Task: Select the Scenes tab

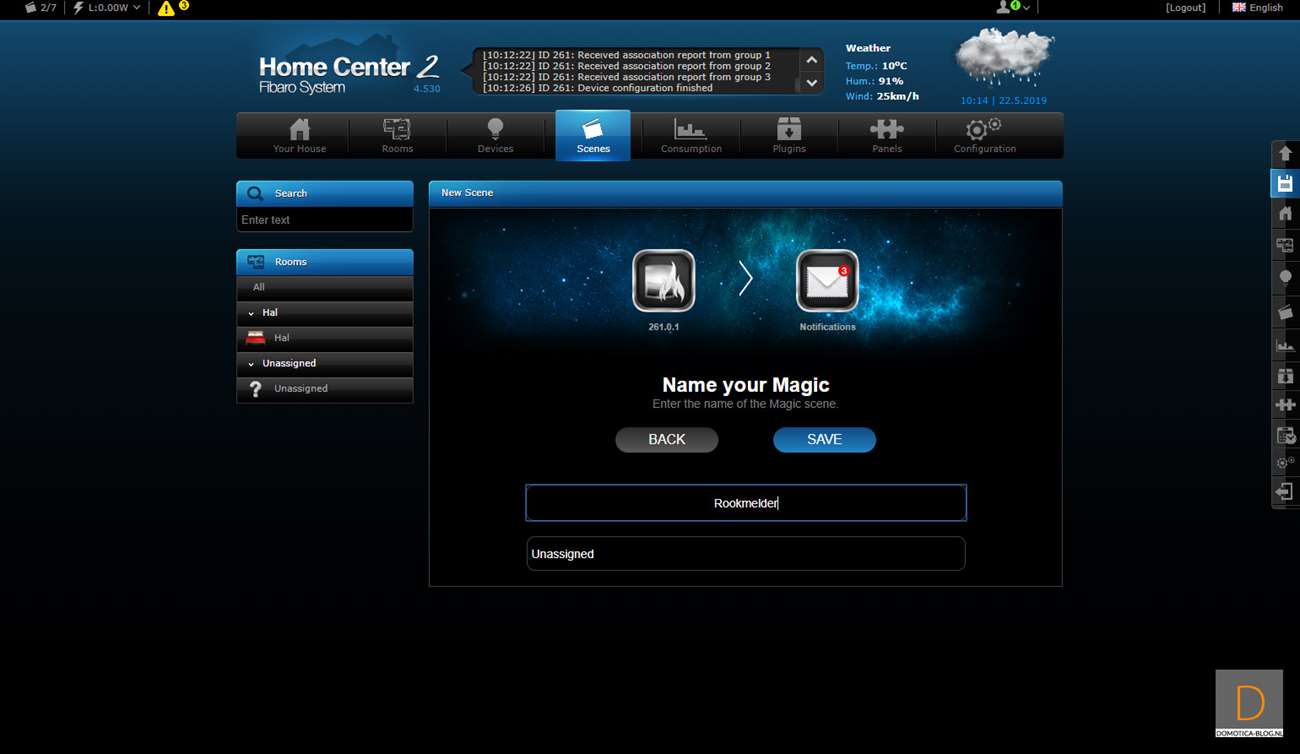Action: coord(593,136)
